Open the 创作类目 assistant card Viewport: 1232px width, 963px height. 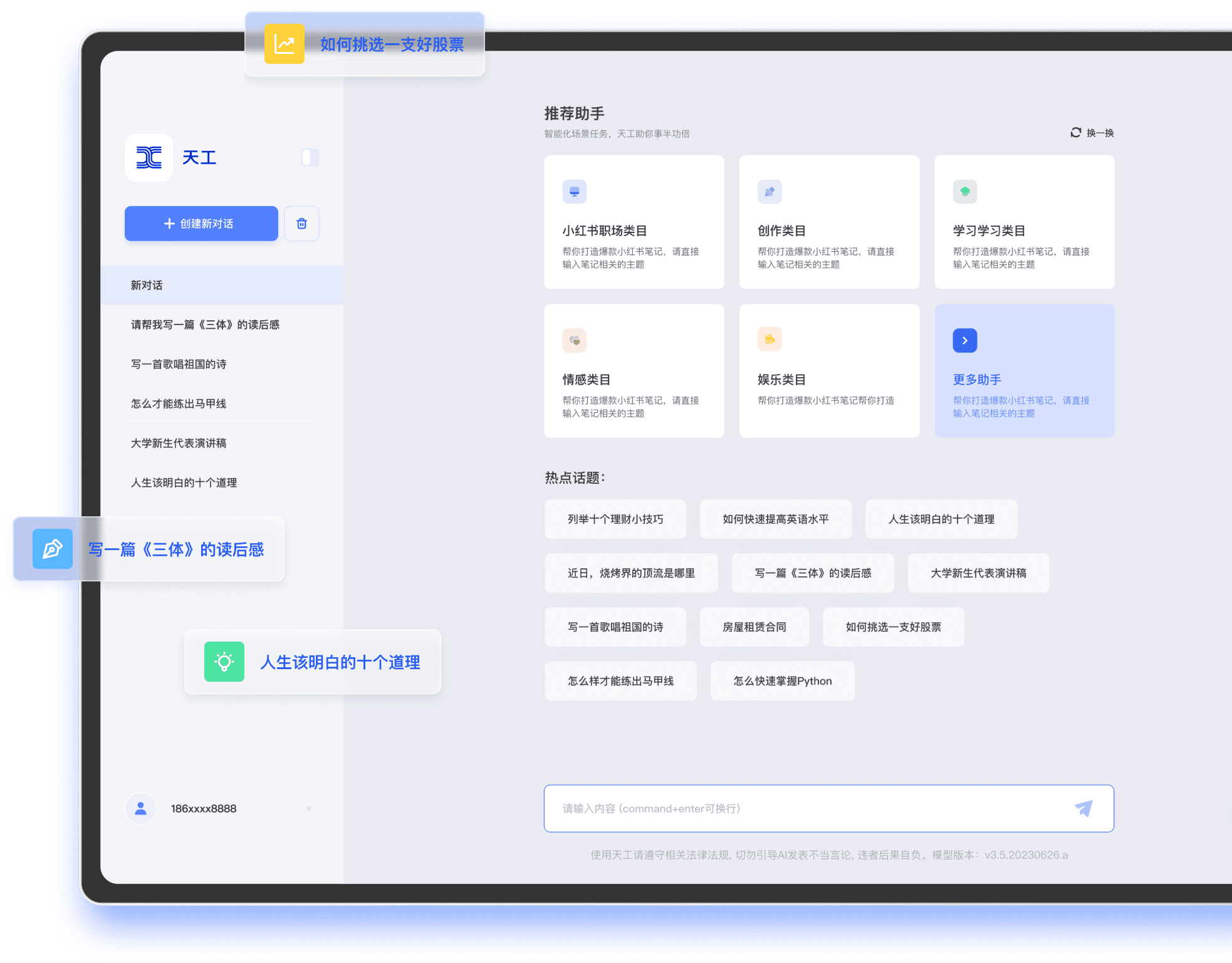[828, 222]
